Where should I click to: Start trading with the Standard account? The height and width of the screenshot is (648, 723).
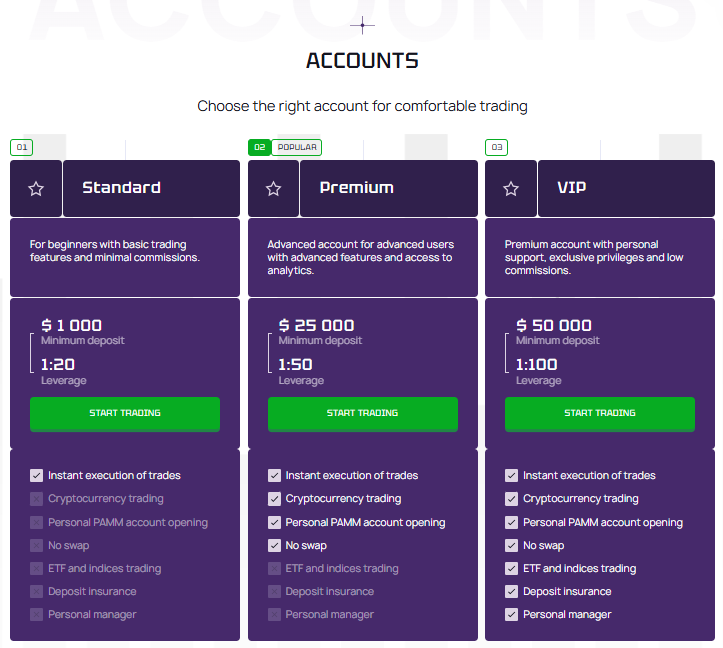(x=125, y=413)
